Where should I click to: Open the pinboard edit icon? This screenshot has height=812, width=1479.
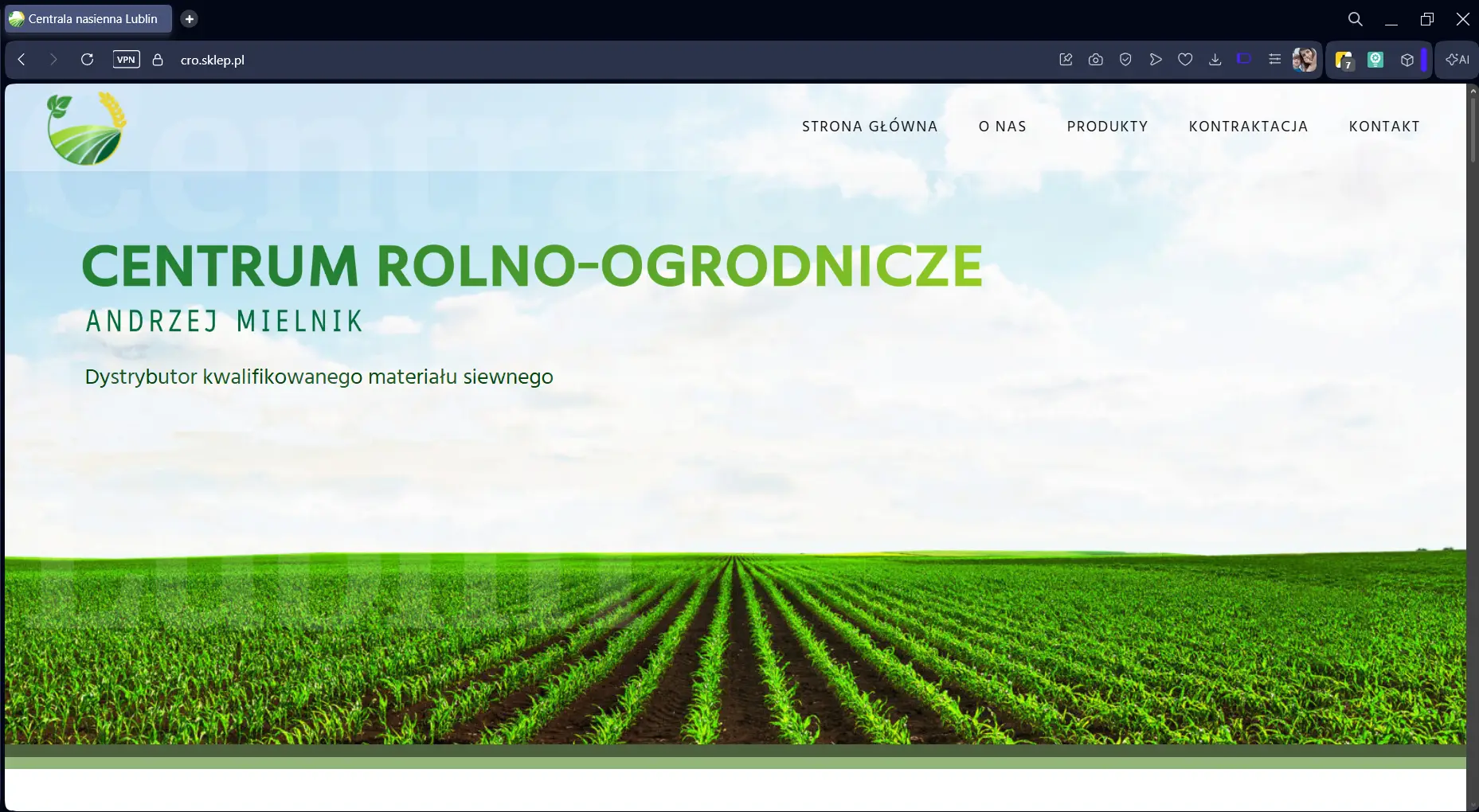coord(1066,60)
